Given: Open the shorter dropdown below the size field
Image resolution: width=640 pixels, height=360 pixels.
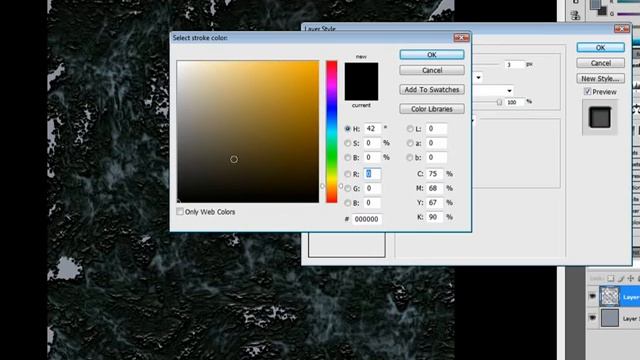Looking at the screenshot, I should click(x=478, y=77).
